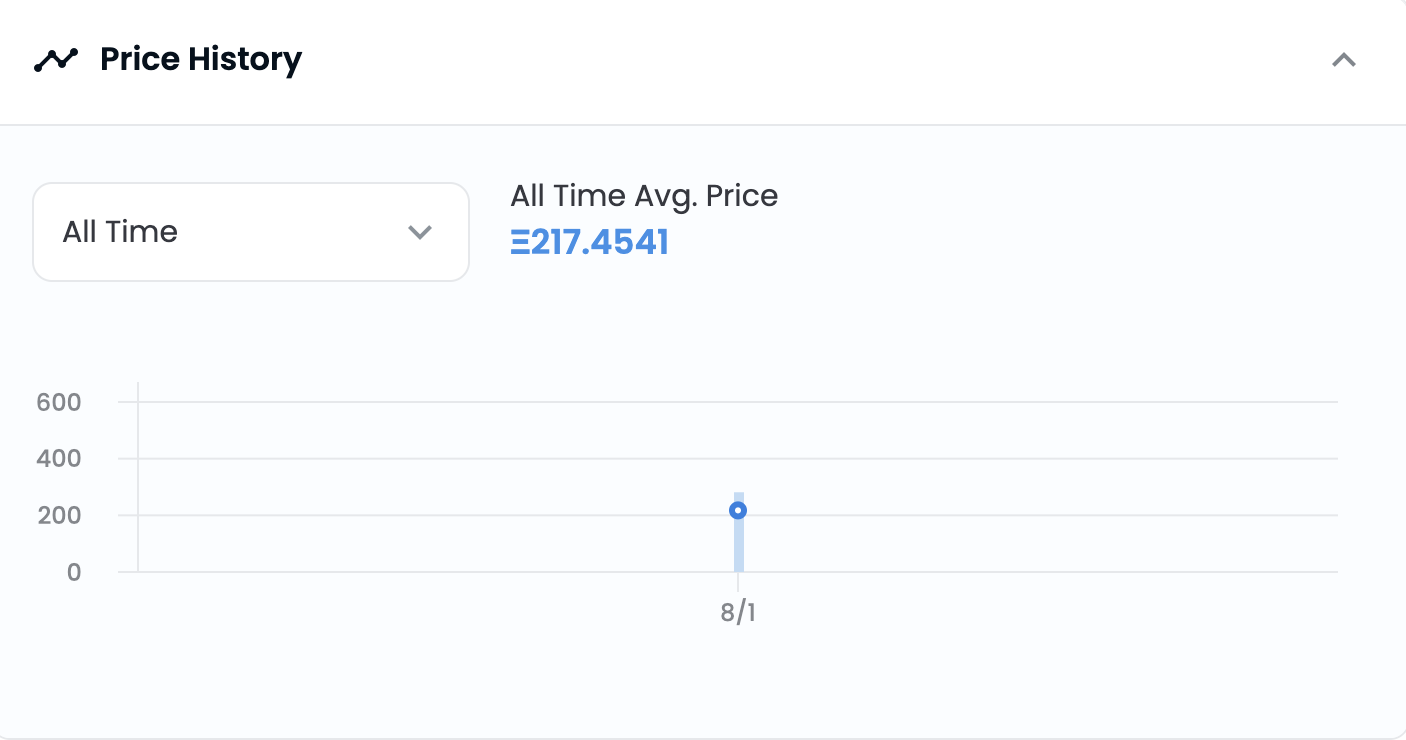Click the 400 horizontal gridline
Viewport: 1406px width, 740px height.
pyautogui.click(x=728, y=459)
